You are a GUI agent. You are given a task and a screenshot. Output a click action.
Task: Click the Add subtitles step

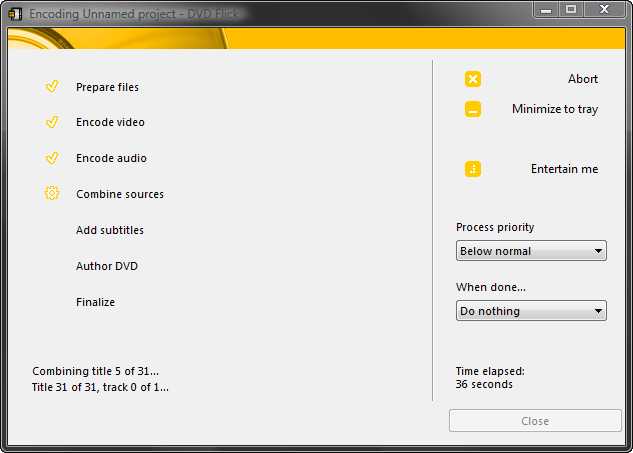coord(110,230)
